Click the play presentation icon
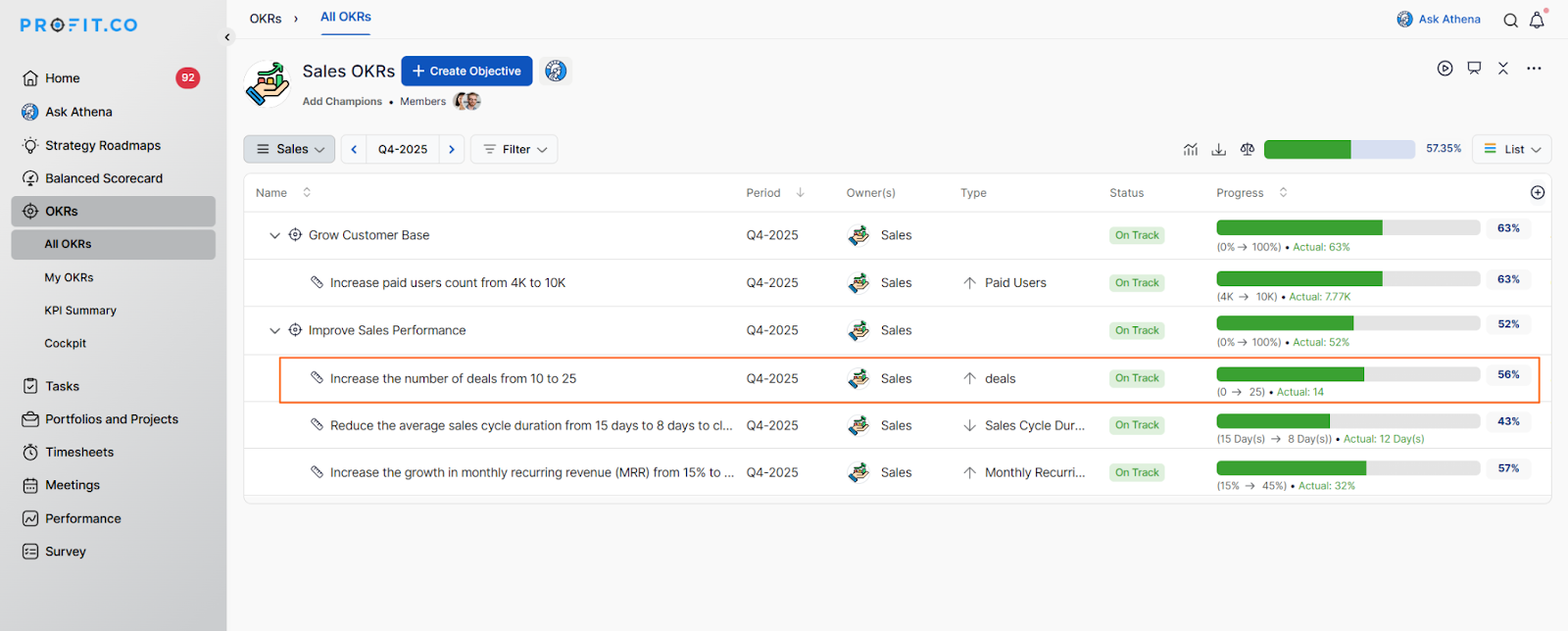The image size is (1568, 631). click(1445, 69)
